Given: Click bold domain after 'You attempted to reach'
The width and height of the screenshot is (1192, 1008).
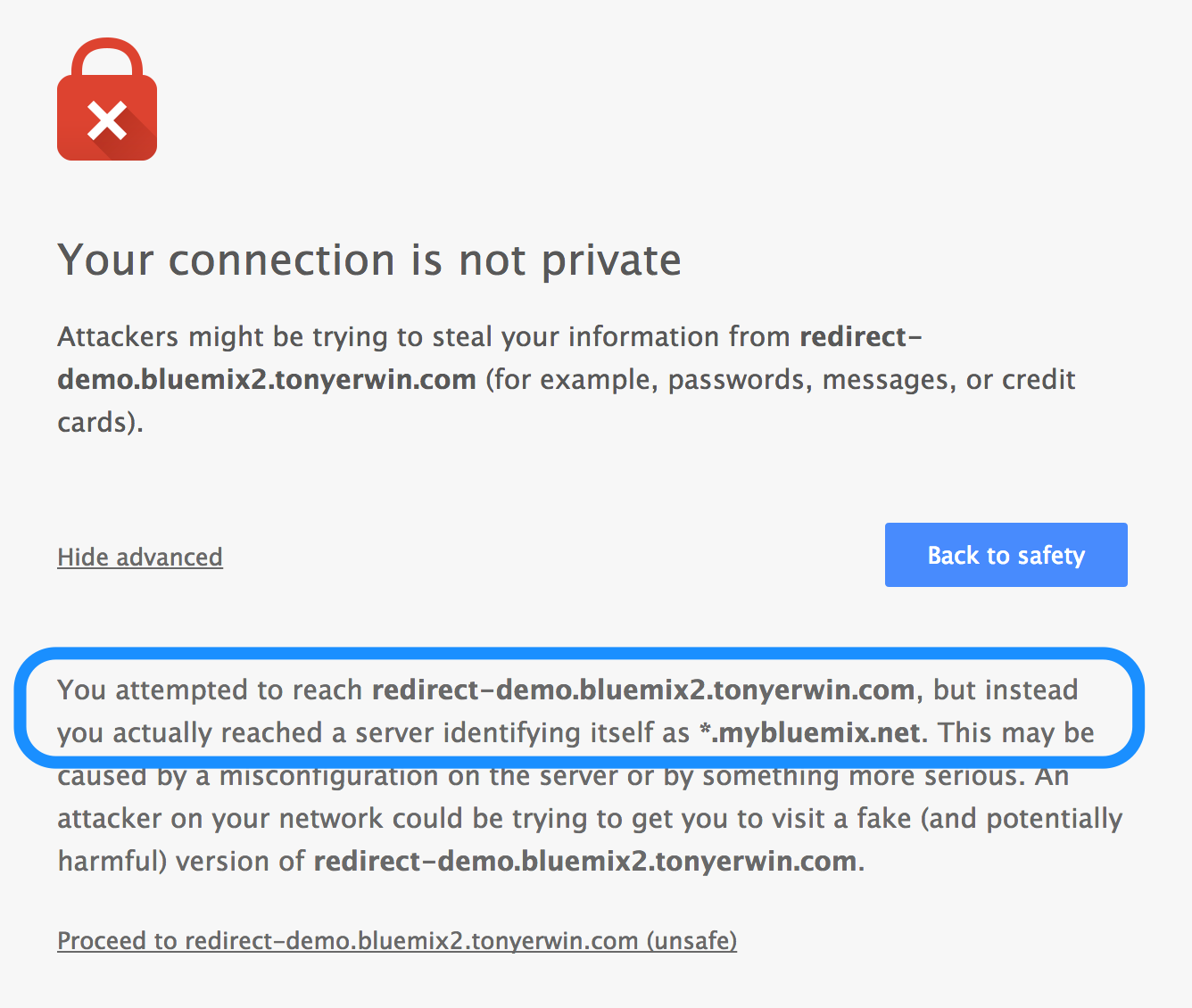Looking at the screenshot, I should coord(643,690).
